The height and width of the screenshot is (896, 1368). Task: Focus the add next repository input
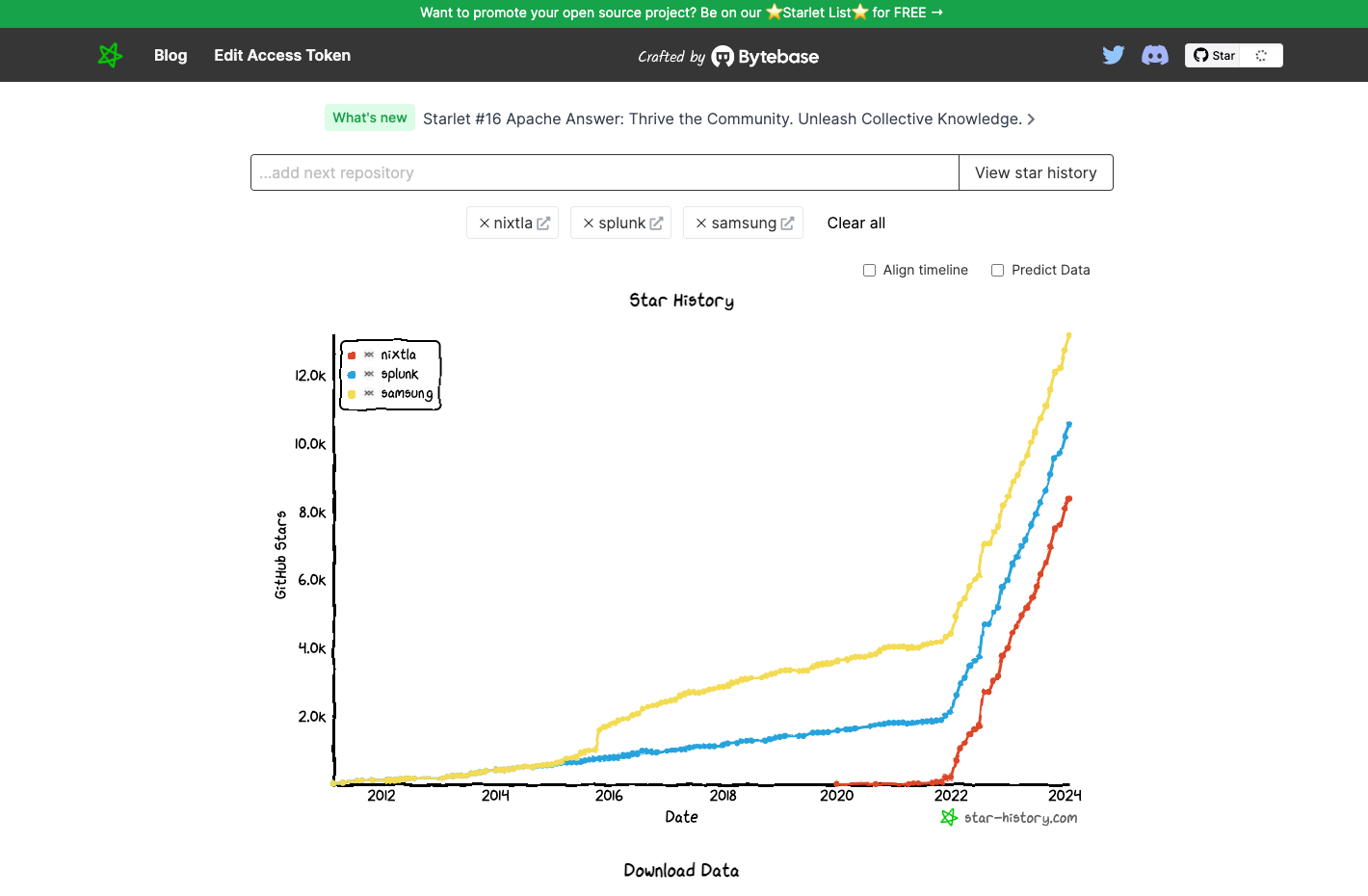click(x=605, y=172)
